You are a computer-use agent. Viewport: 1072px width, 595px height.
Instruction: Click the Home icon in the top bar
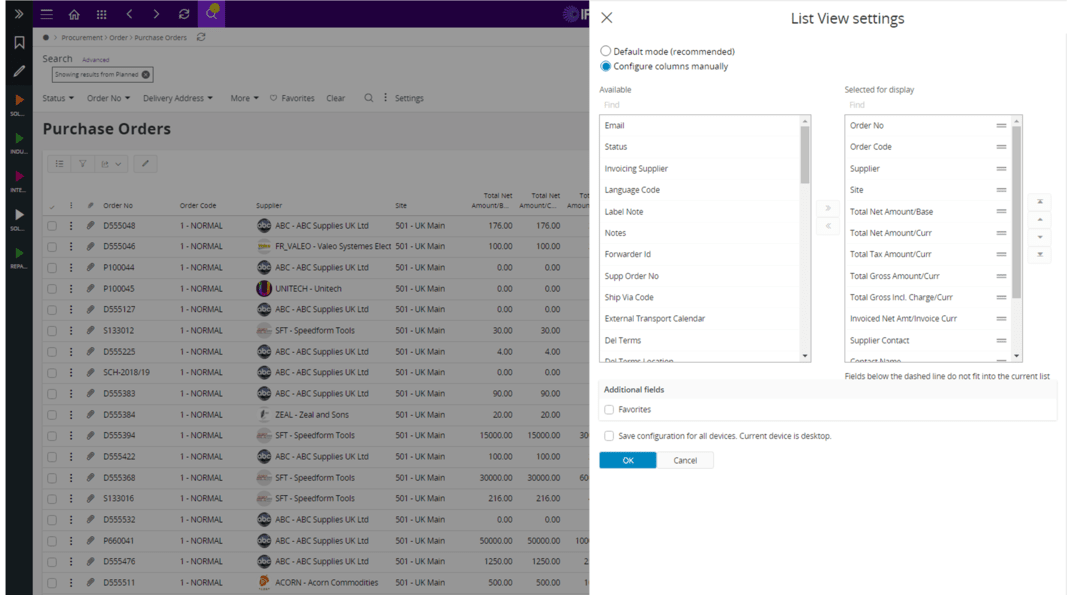pyautogui.click(x=74, y=14)
